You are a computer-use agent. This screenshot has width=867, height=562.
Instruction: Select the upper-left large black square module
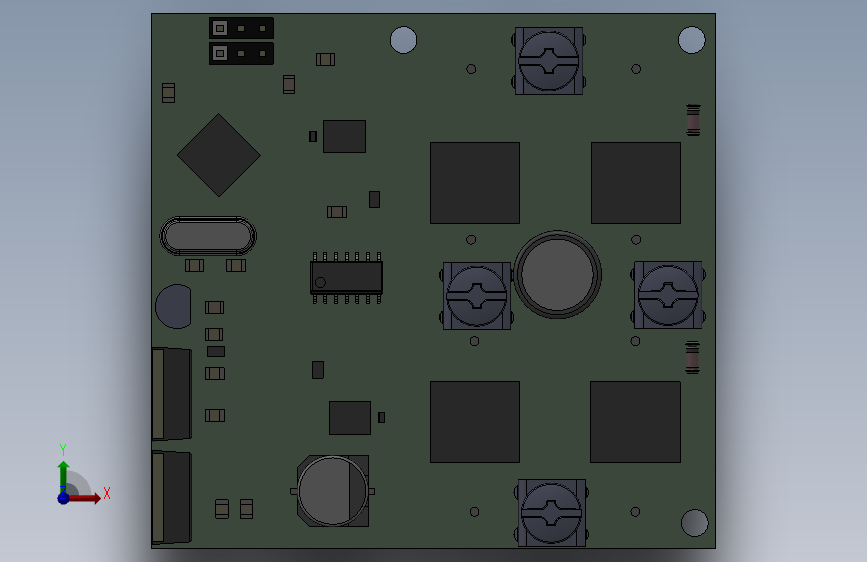point(475,183)
